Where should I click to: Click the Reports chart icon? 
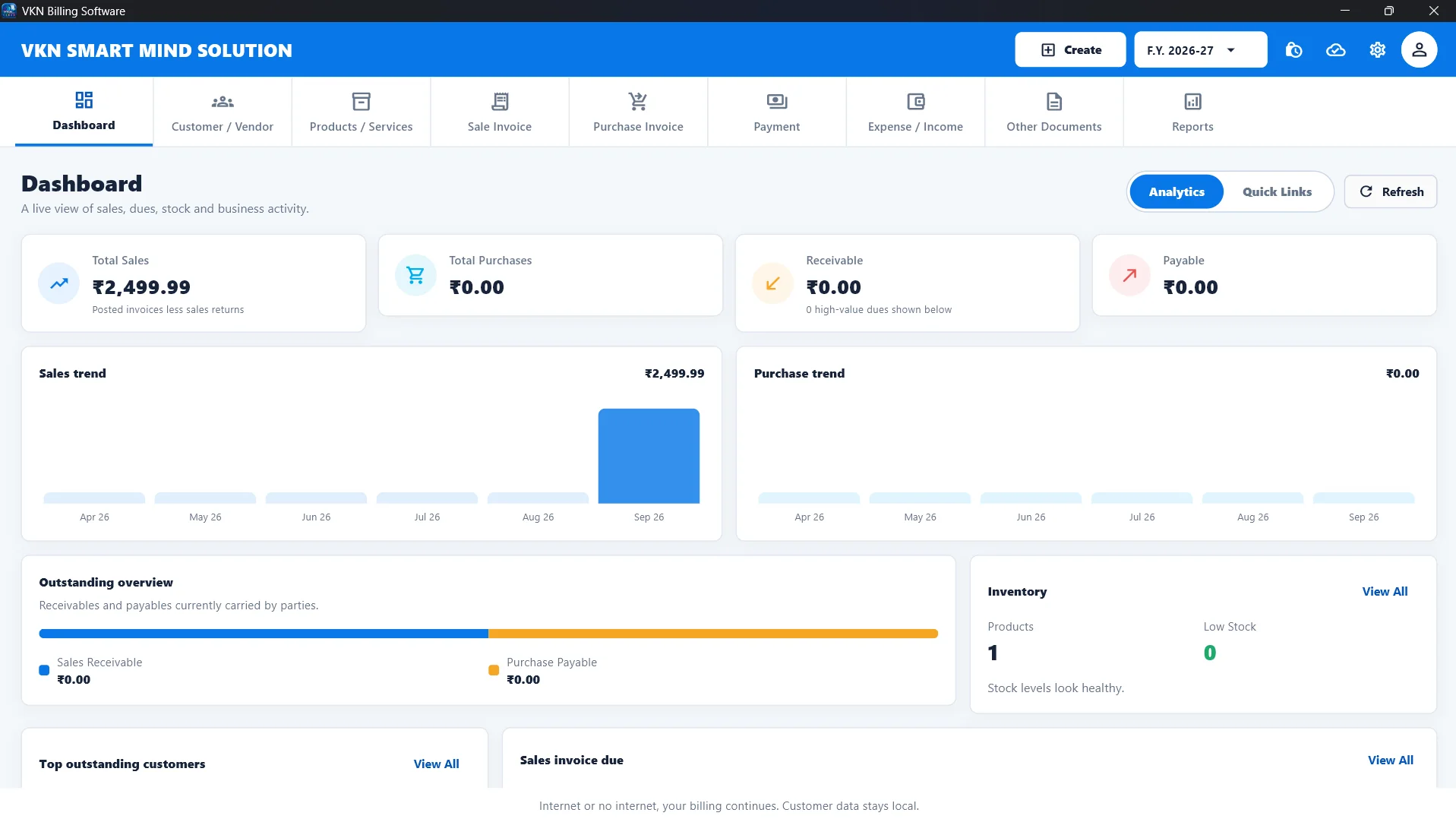[1192, 101]
